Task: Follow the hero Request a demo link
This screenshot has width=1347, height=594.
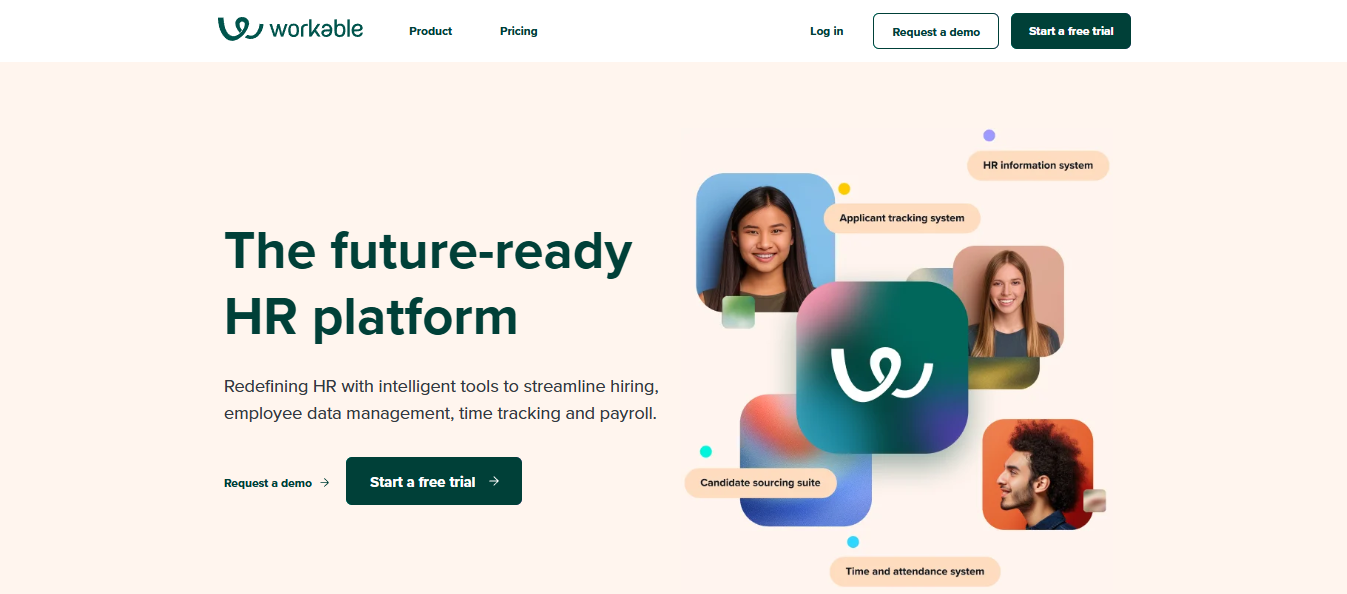Action: 268,483
